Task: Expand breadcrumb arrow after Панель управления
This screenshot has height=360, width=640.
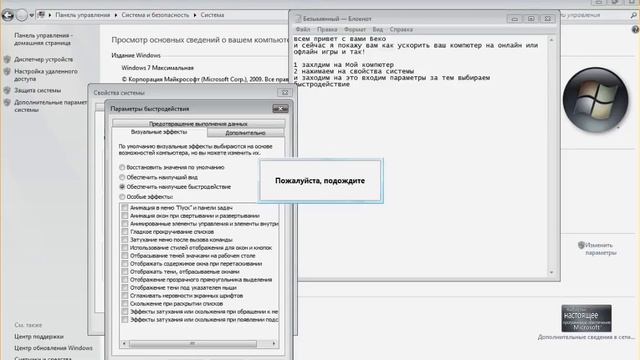Action: click(x=116, y=15)
